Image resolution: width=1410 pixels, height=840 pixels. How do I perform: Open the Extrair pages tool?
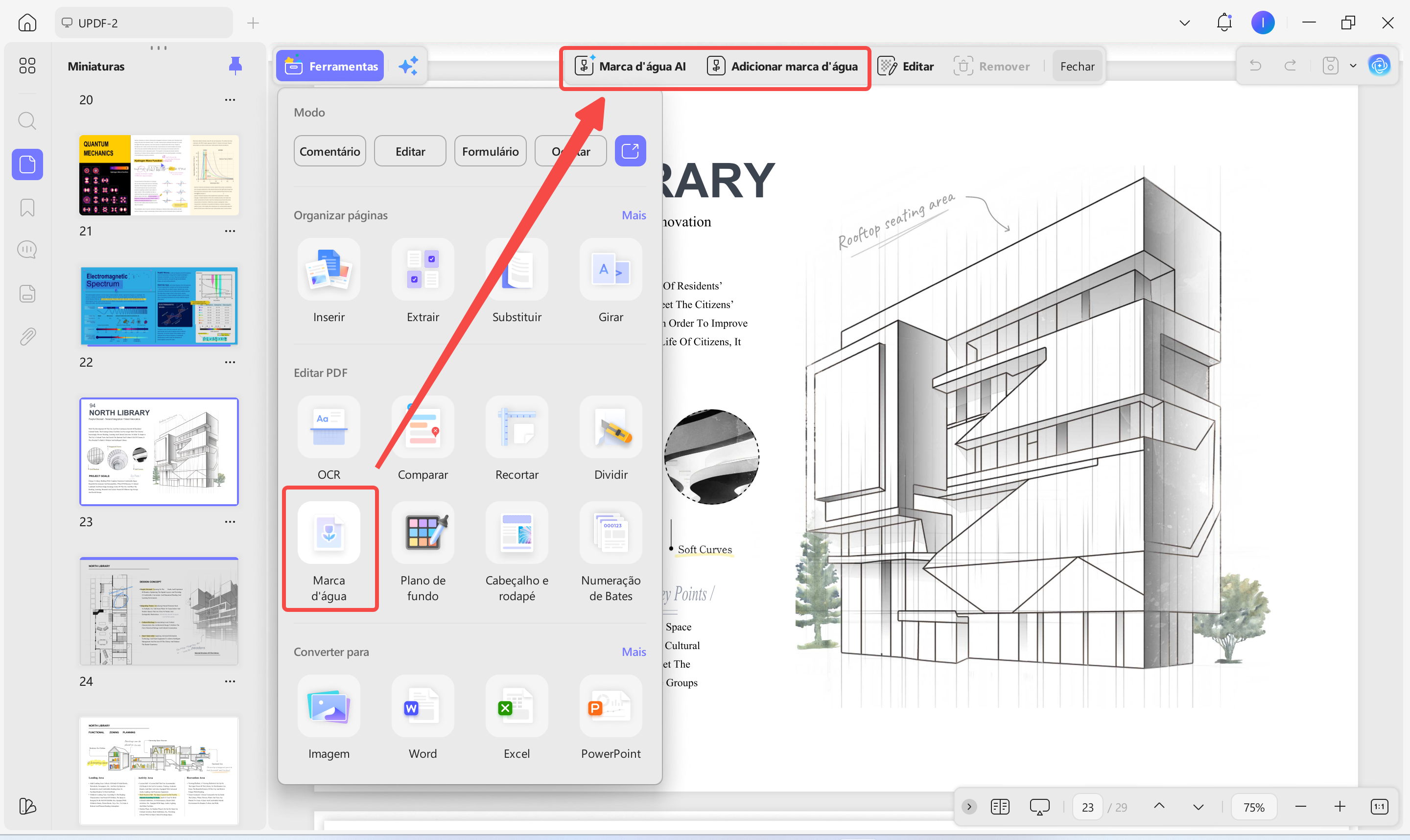pos(423,281)
